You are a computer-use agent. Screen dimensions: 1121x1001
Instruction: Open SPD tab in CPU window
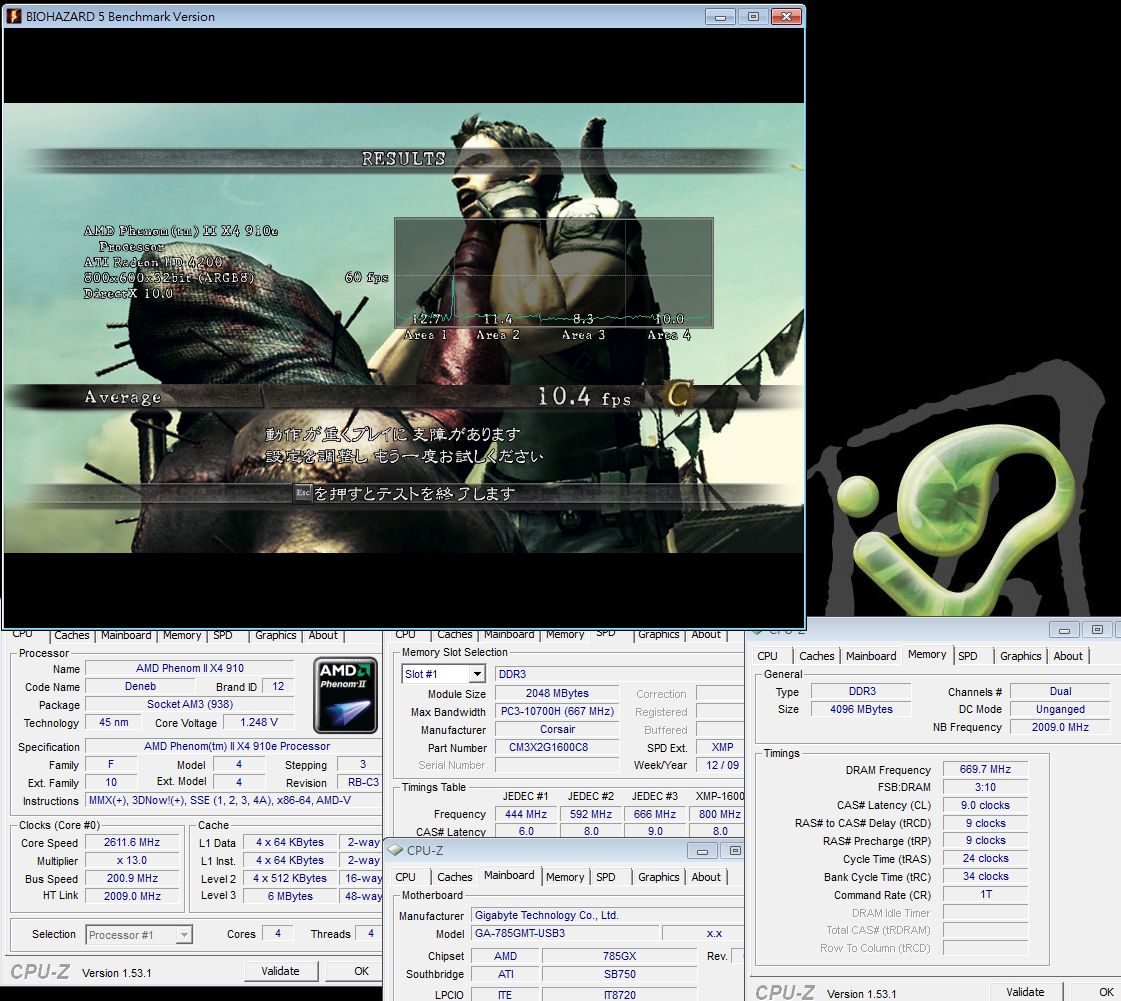point(222,635)
